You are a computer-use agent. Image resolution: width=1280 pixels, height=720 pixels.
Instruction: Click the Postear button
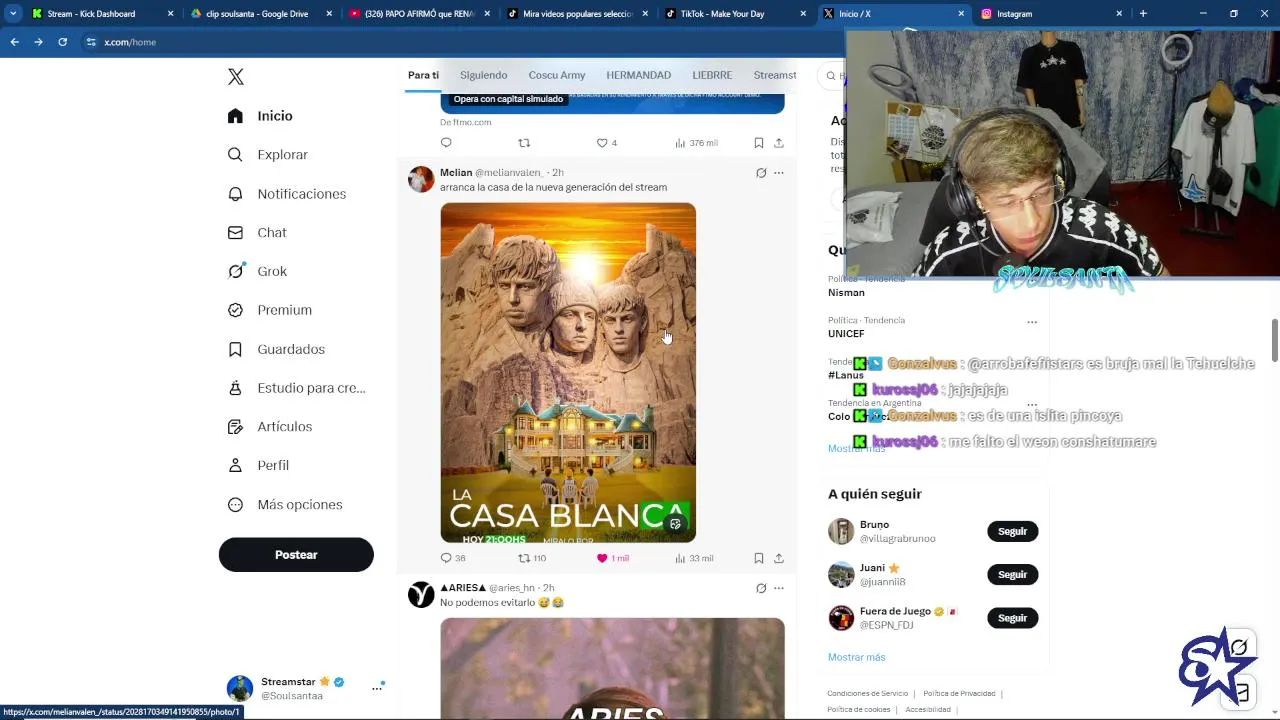(x=296, y=555)
